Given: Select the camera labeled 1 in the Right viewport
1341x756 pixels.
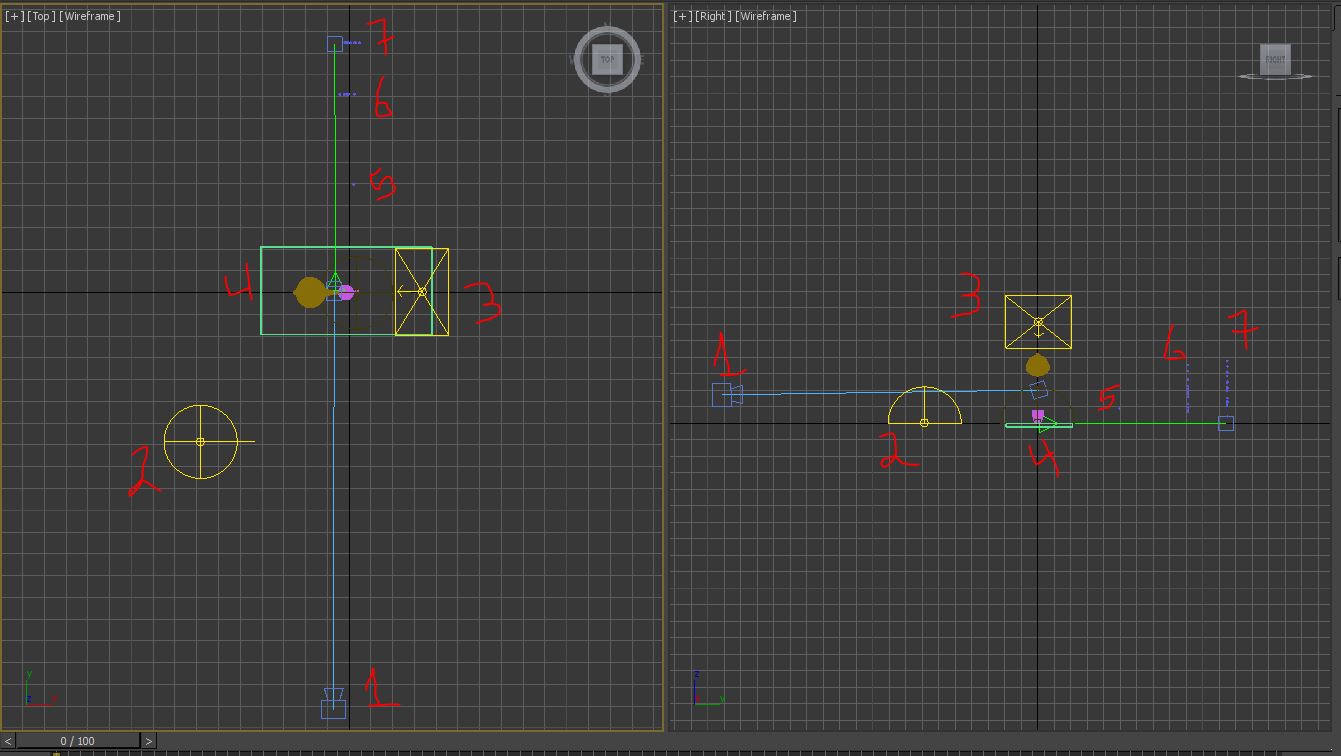Looking at the screenshot, I should (726, 395).
